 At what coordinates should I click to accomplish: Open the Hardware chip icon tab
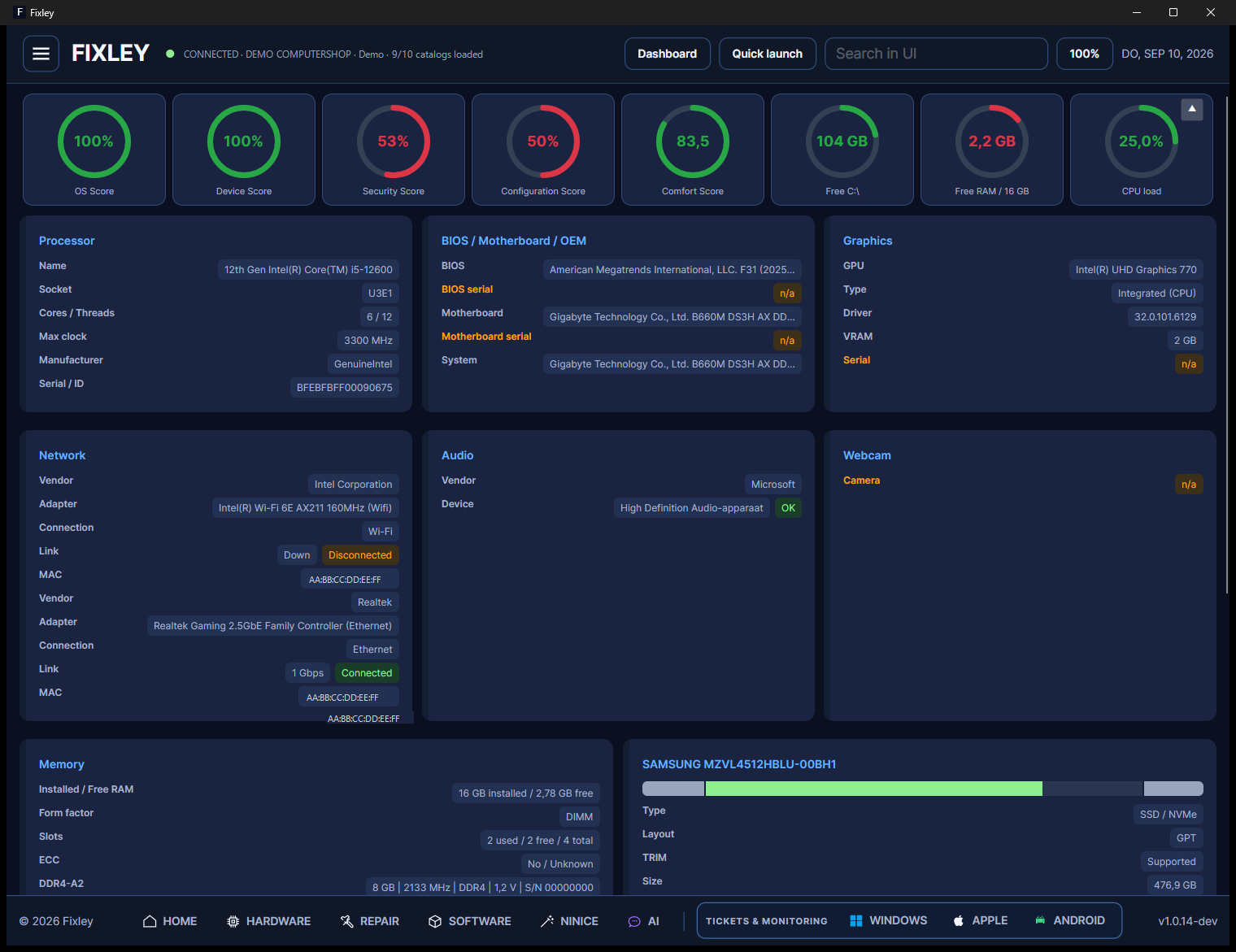point(233,921)
